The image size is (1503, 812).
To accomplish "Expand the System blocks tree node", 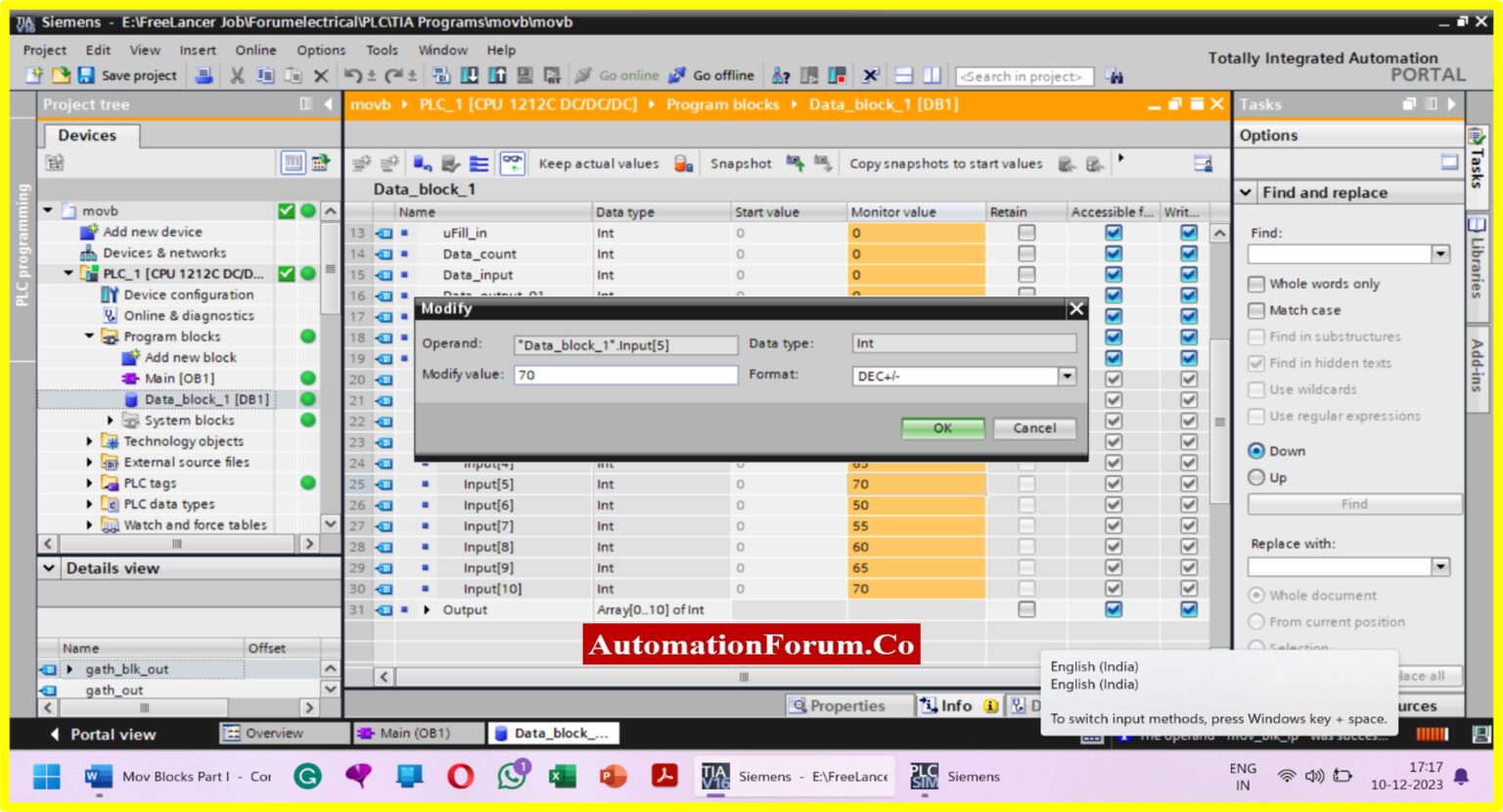I will point(110,420).
